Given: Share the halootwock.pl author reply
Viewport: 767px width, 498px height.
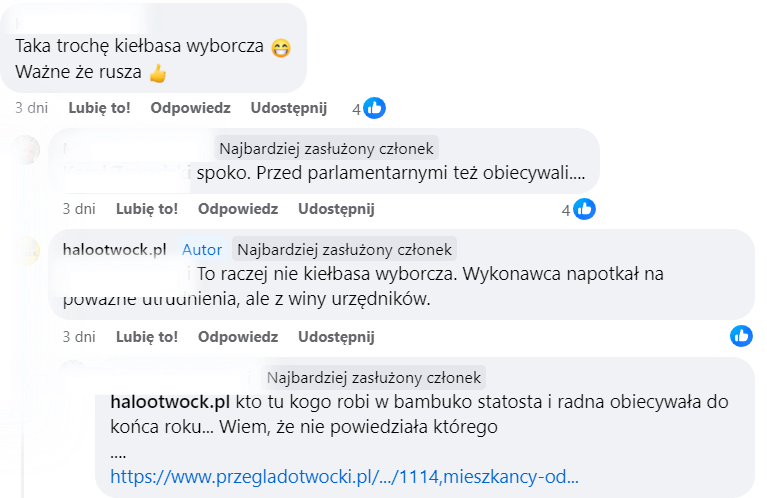Looking at the screenshot, I should (336, 336).
